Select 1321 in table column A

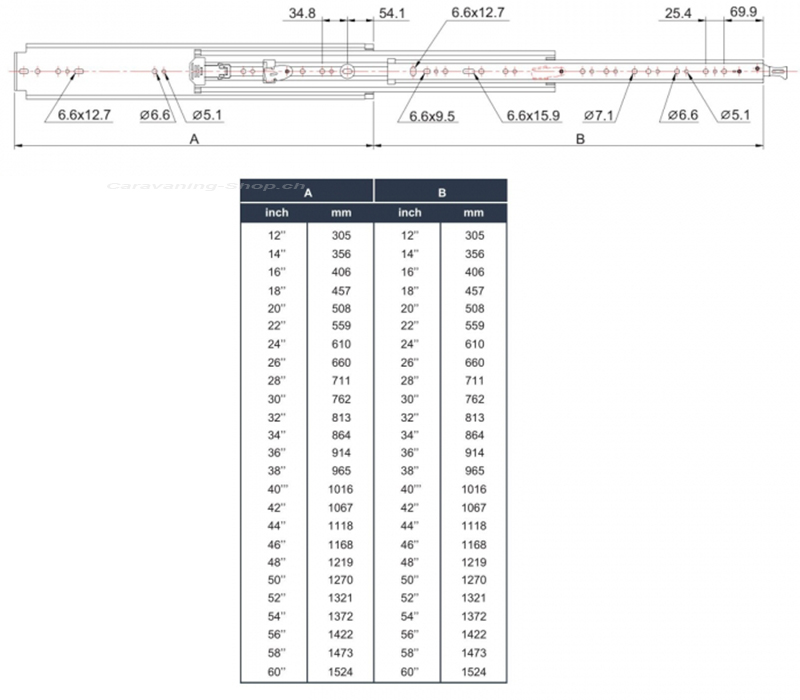(x=340, y=597)
